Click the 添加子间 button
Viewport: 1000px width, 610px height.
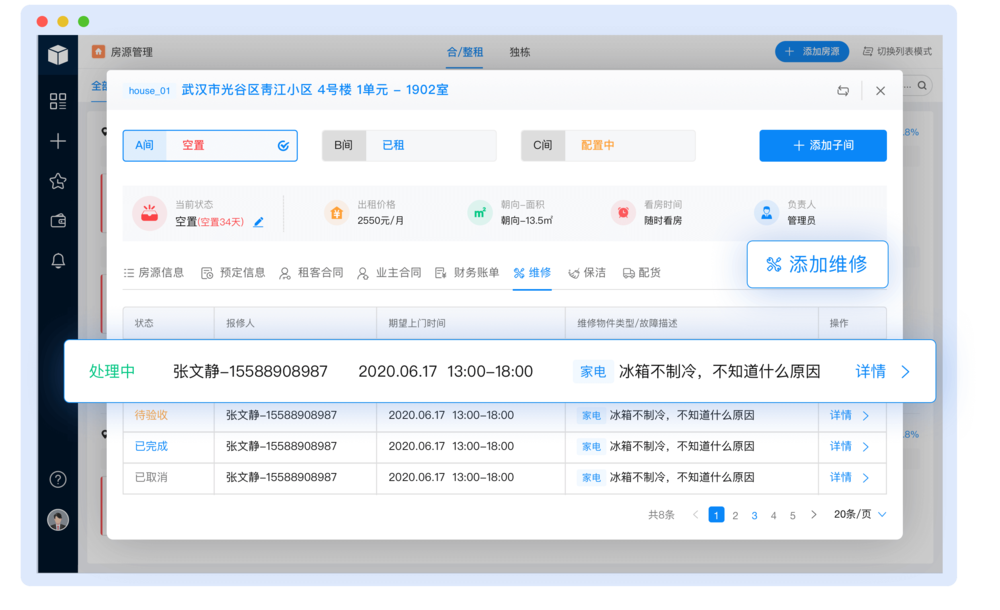click(823, 145)
